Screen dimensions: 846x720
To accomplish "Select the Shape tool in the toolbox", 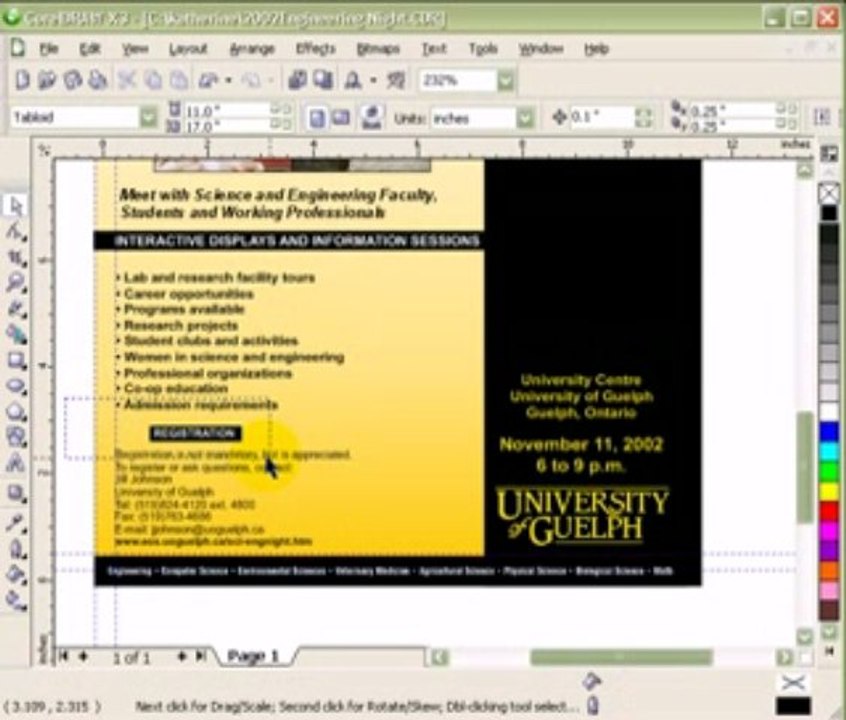I will pos(15,232).
